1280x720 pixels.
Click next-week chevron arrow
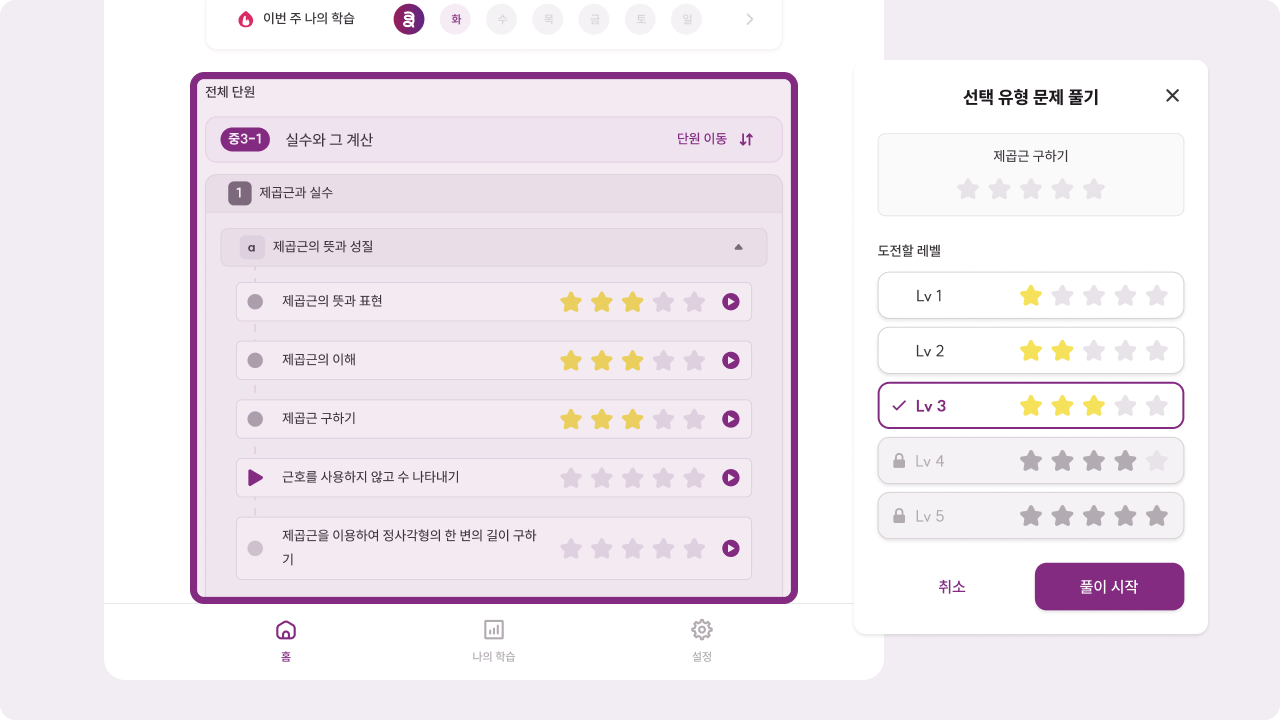pyautogui.click(x=750, y=19)
